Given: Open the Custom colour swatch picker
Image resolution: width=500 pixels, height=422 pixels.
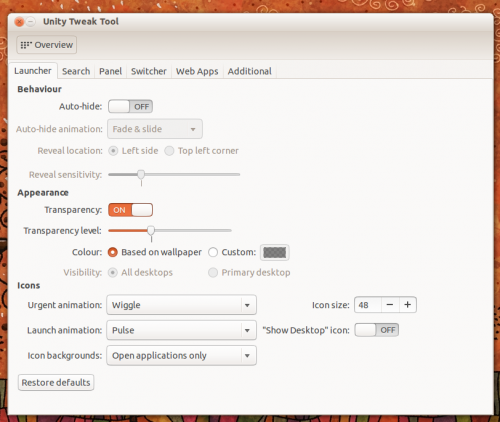Looking at the screenshot, I should point(275,252).
